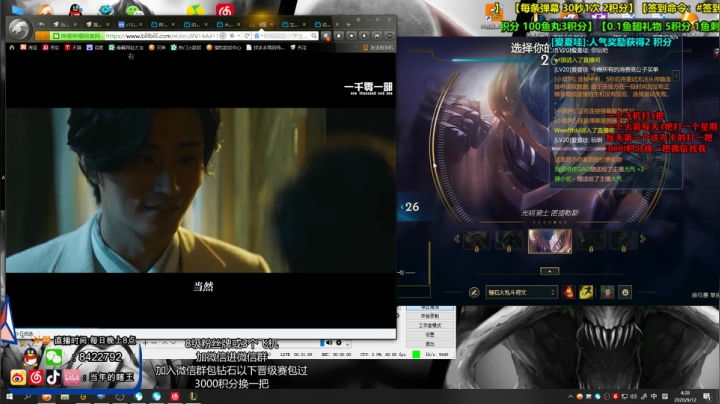720x404 pixels.
Task: Close the s10 browser tab
Action: pos(140,24)
